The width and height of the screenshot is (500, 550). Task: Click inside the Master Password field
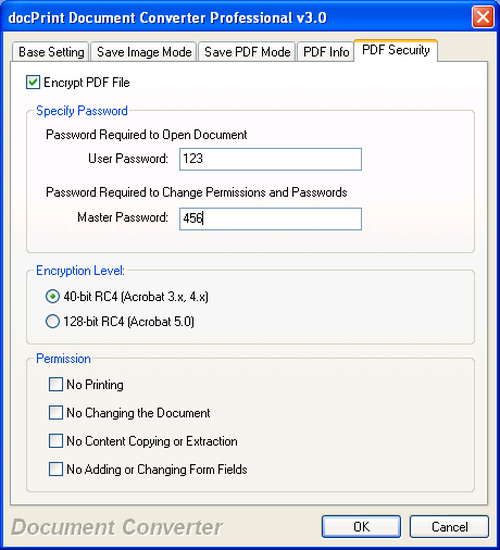[270, 219]
